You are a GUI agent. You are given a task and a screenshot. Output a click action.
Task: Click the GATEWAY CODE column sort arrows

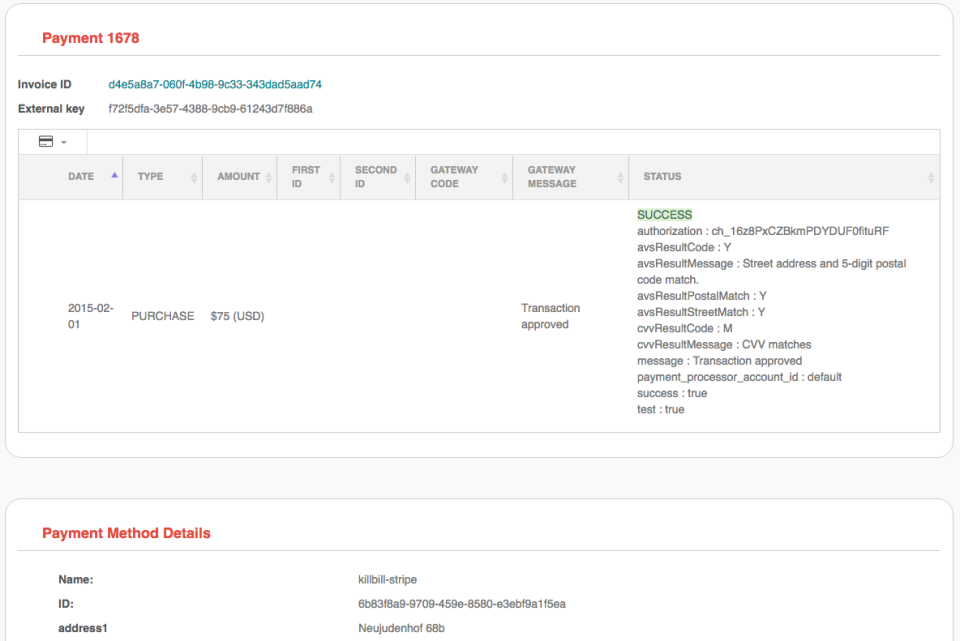click(504, 177)
